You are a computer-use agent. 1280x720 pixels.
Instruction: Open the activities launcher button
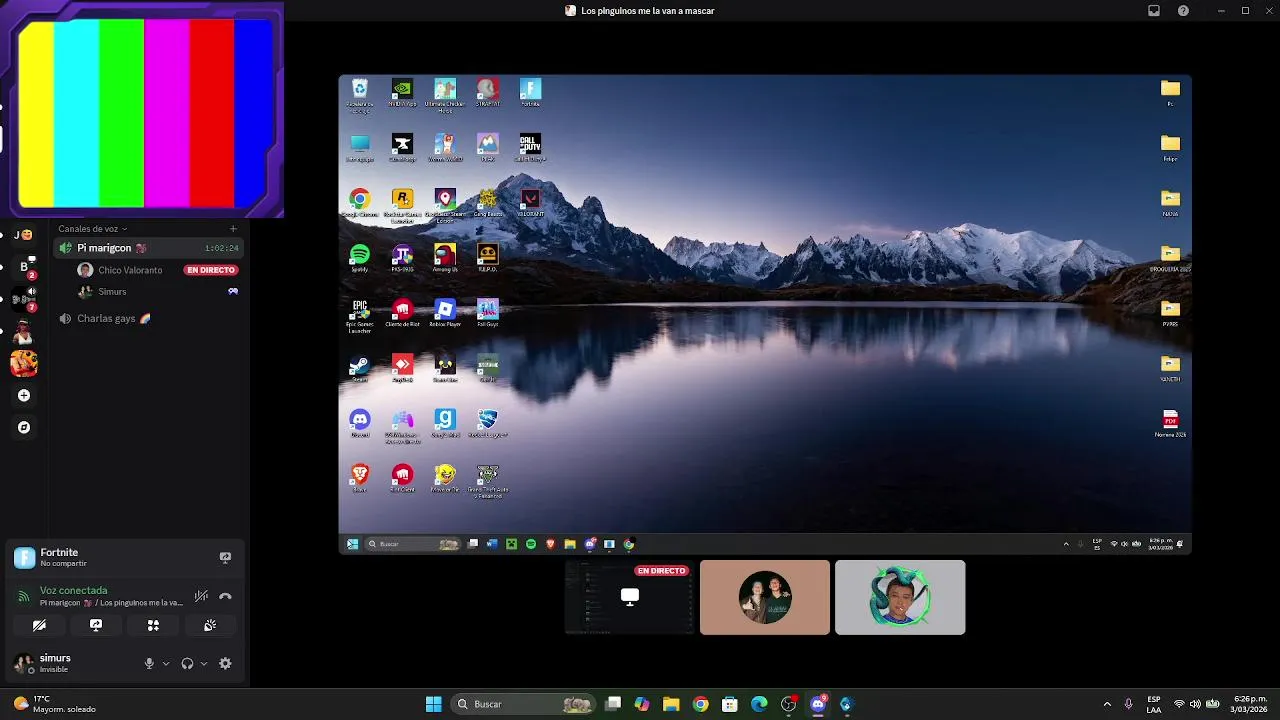153,625
